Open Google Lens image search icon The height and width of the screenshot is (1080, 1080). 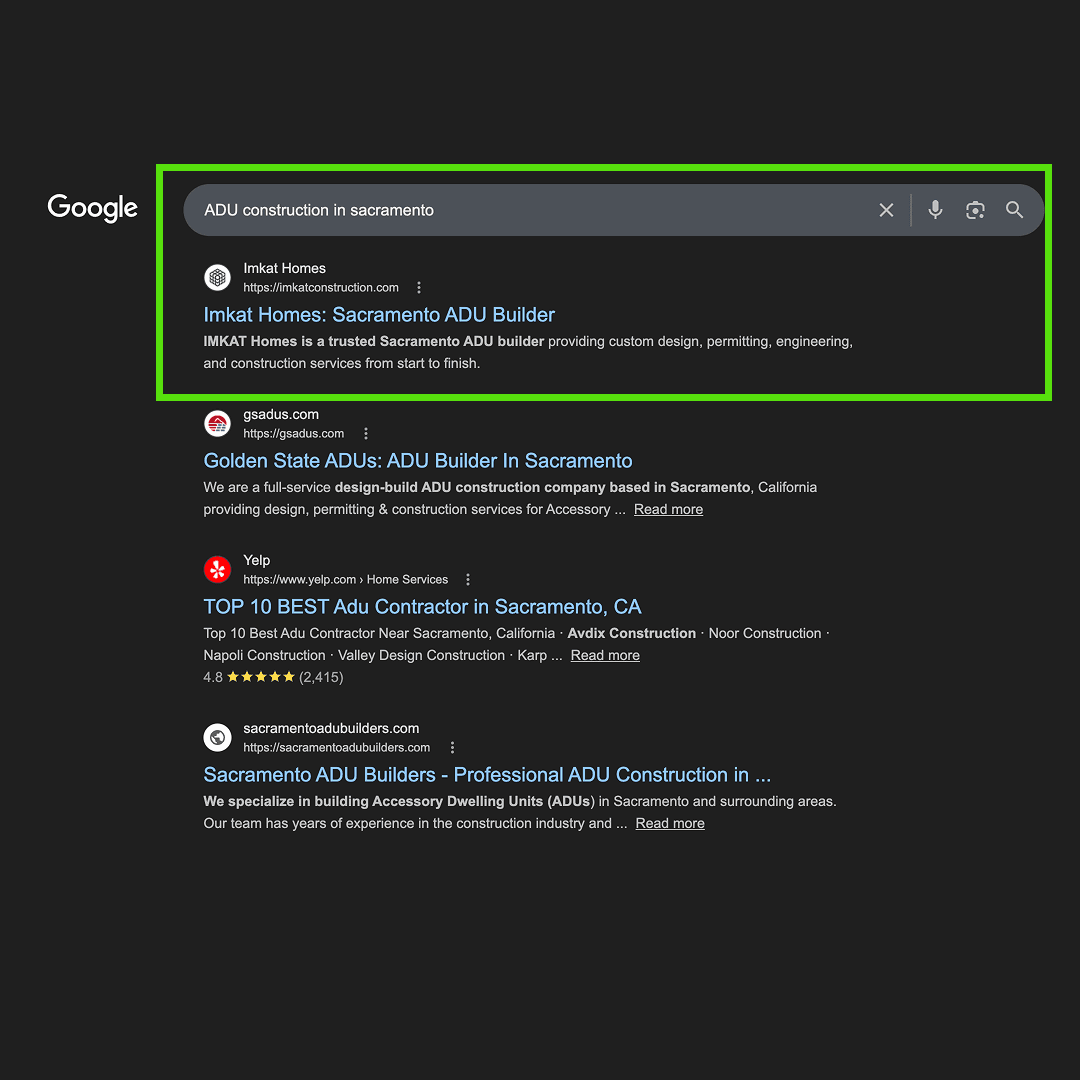[975, 210]
